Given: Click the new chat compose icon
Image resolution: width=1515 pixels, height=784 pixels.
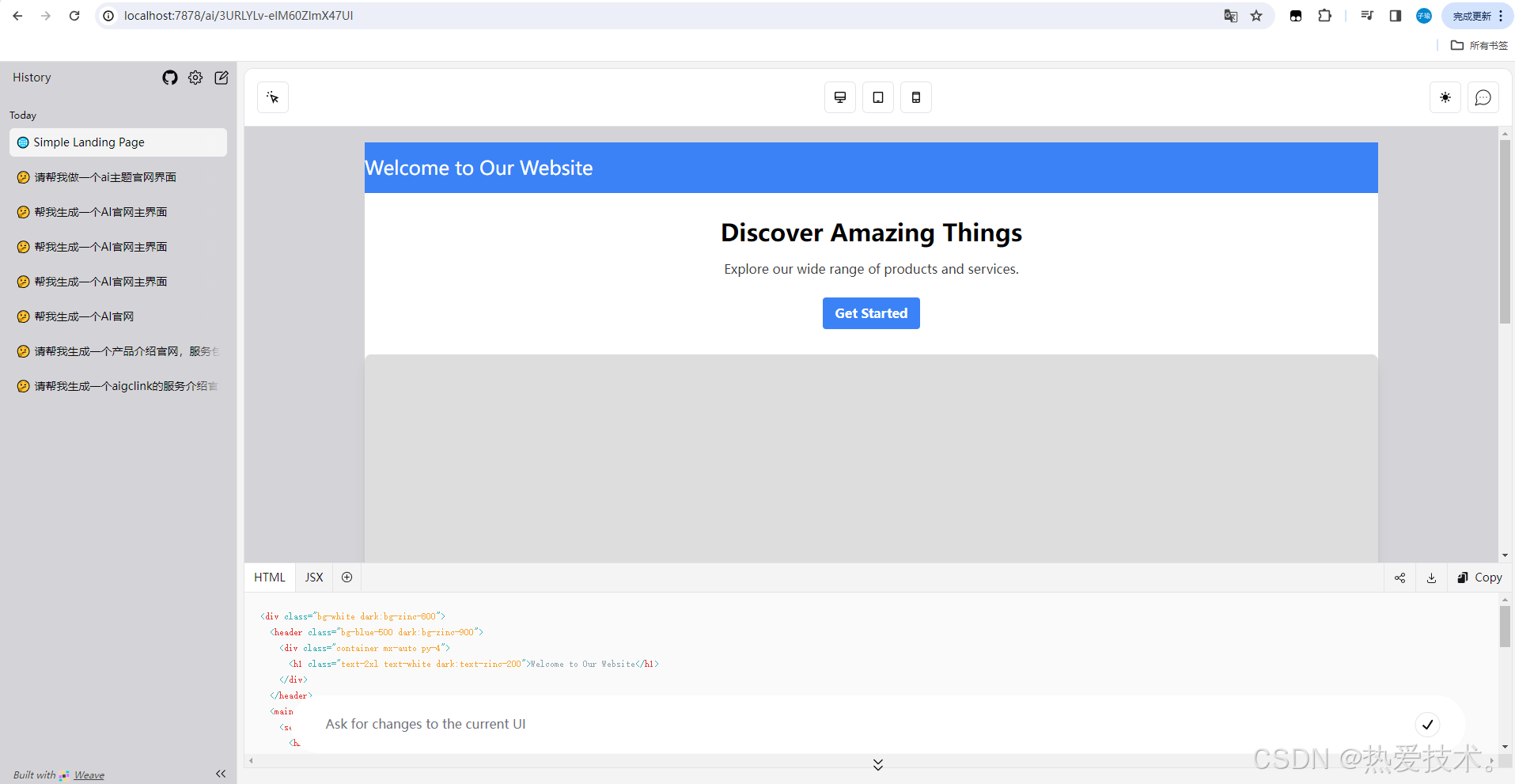Looking at the screenshot, I should click(x=222, y=78).
